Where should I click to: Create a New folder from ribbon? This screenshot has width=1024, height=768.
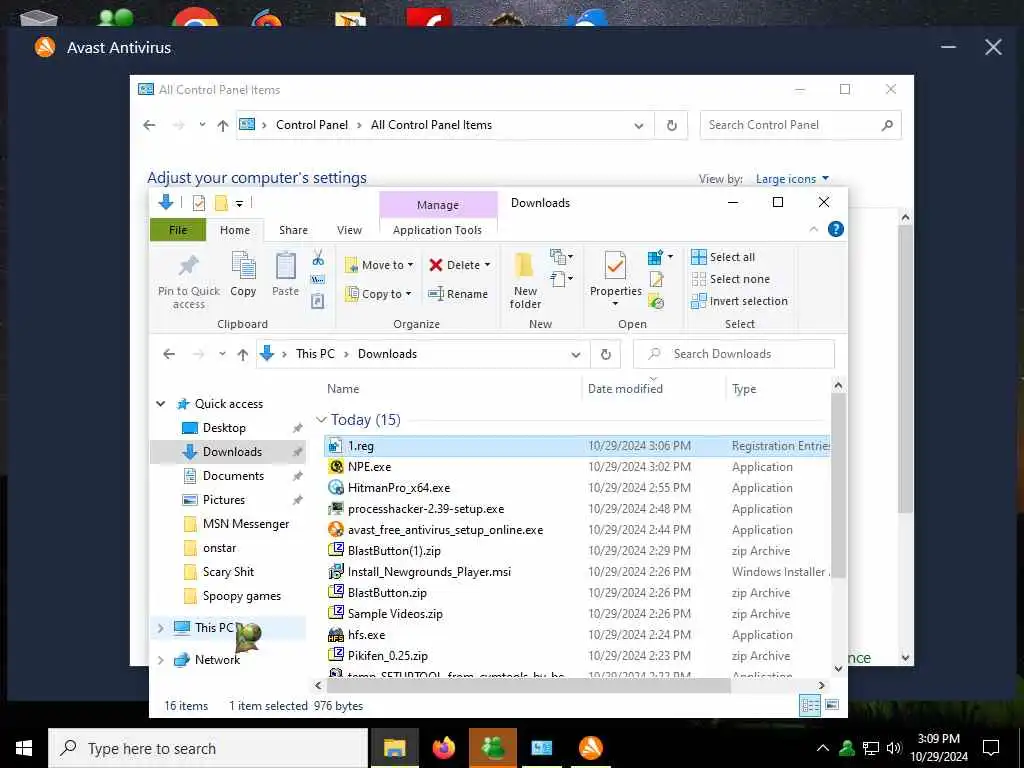pos(525,281)
